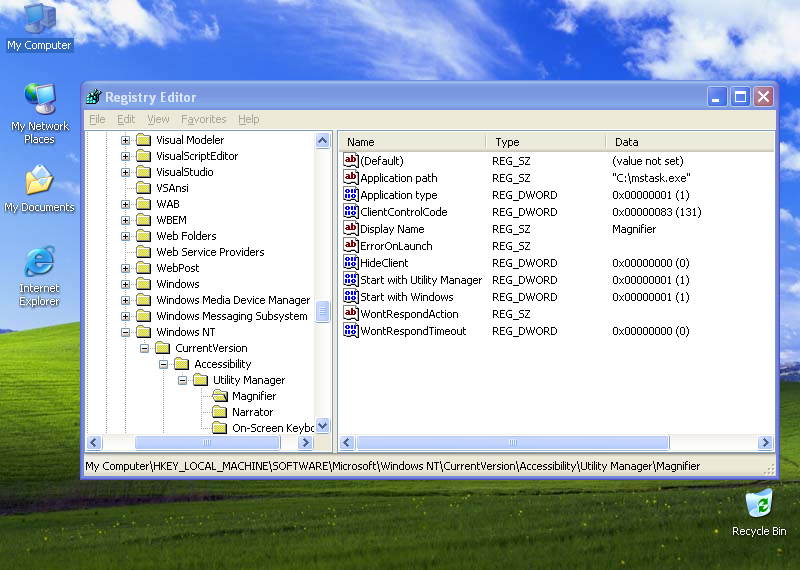Collapse the CurrentVersion key
800x570 pixels.
[144, 348]
